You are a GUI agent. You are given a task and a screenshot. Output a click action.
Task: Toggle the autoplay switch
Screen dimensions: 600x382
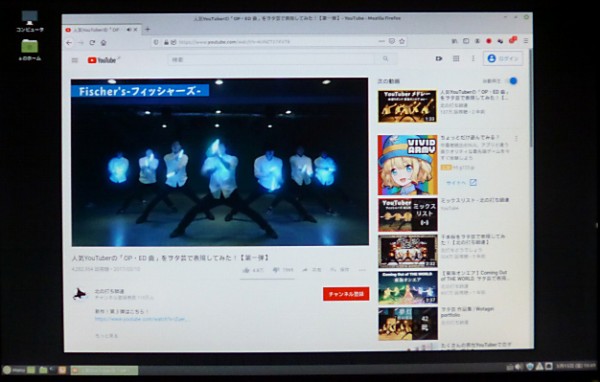tap(512, 81)
